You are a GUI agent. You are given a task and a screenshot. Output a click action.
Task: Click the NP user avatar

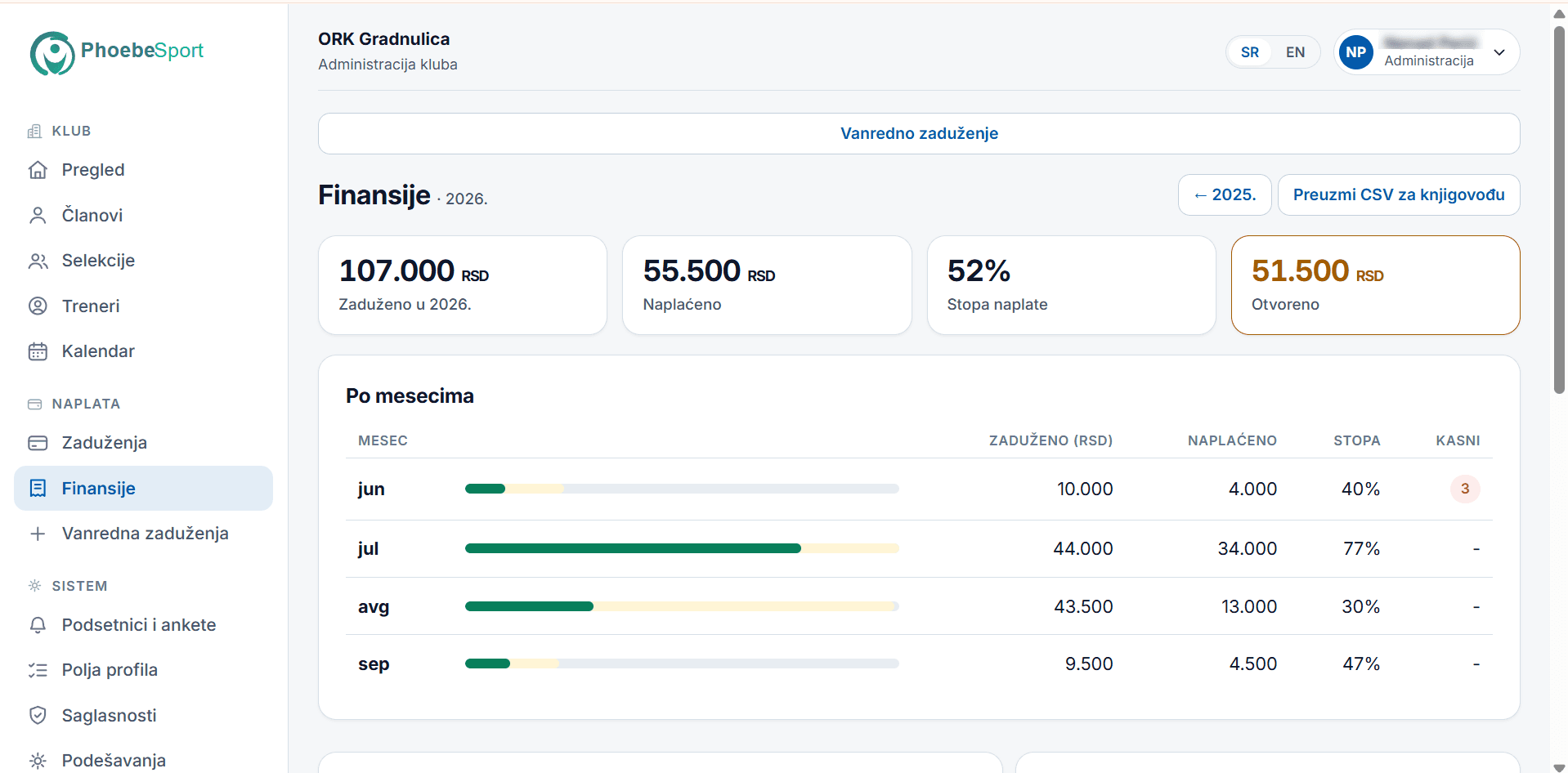[x=1355, y=52]
